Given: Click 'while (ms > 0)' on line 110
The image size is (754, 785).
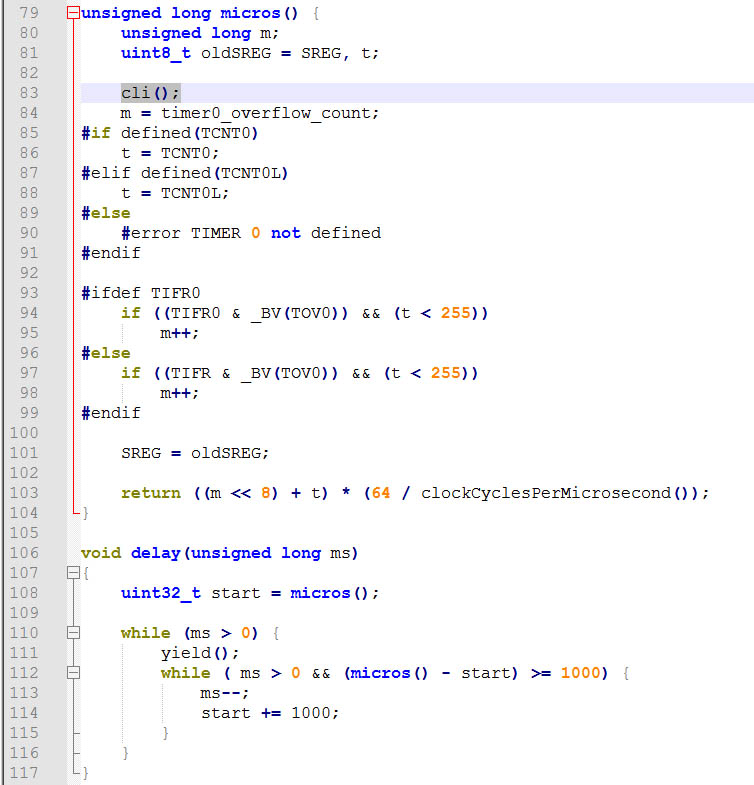Looking at the screenshot, I should pyautogui.click(x=189, y=633).
